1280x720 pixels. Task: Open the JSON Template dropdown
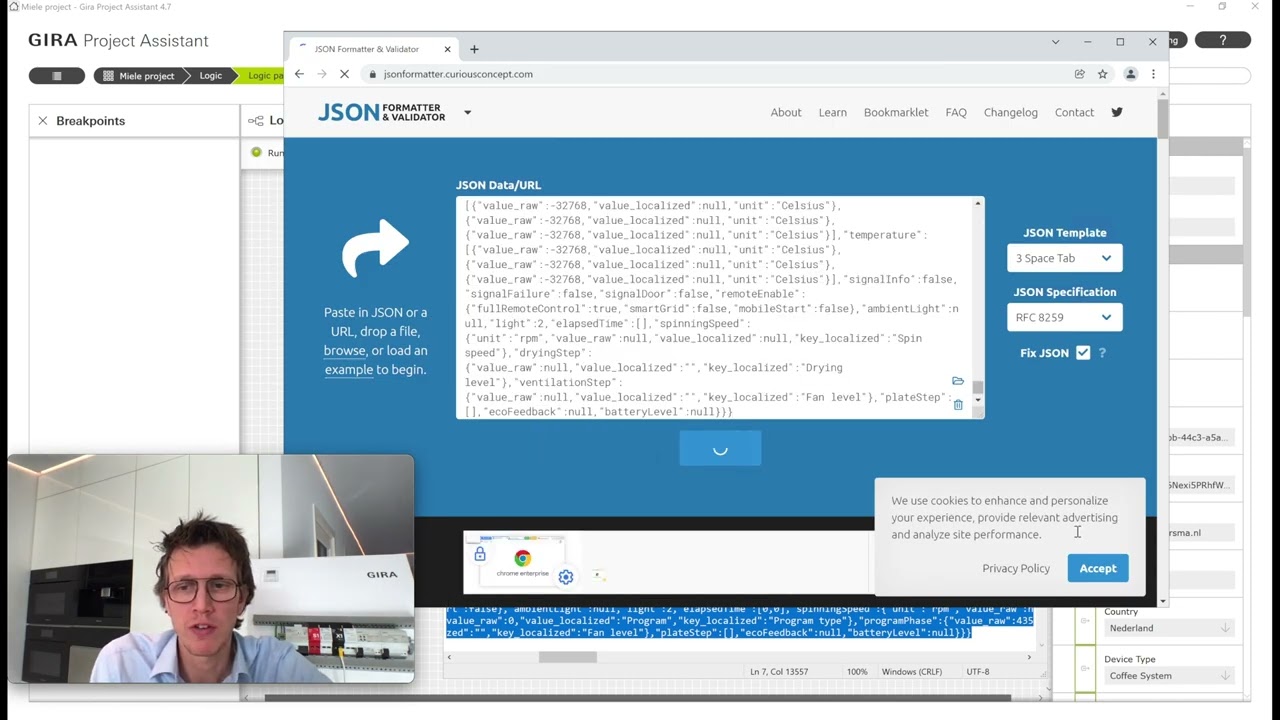tap(1064, 258)
